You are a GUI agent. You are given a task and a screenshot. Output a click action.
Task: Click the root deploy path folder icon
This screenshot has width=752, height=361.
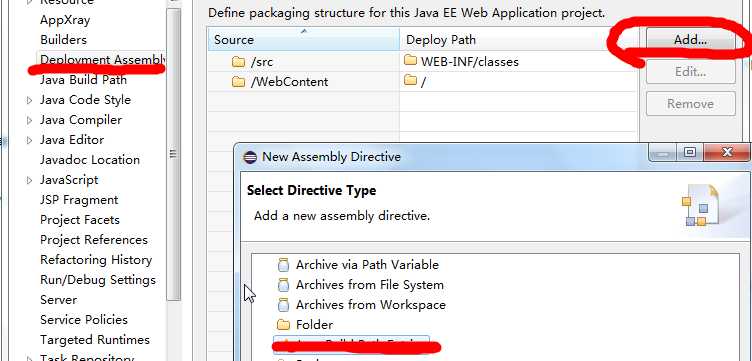(x=410, y=80)
